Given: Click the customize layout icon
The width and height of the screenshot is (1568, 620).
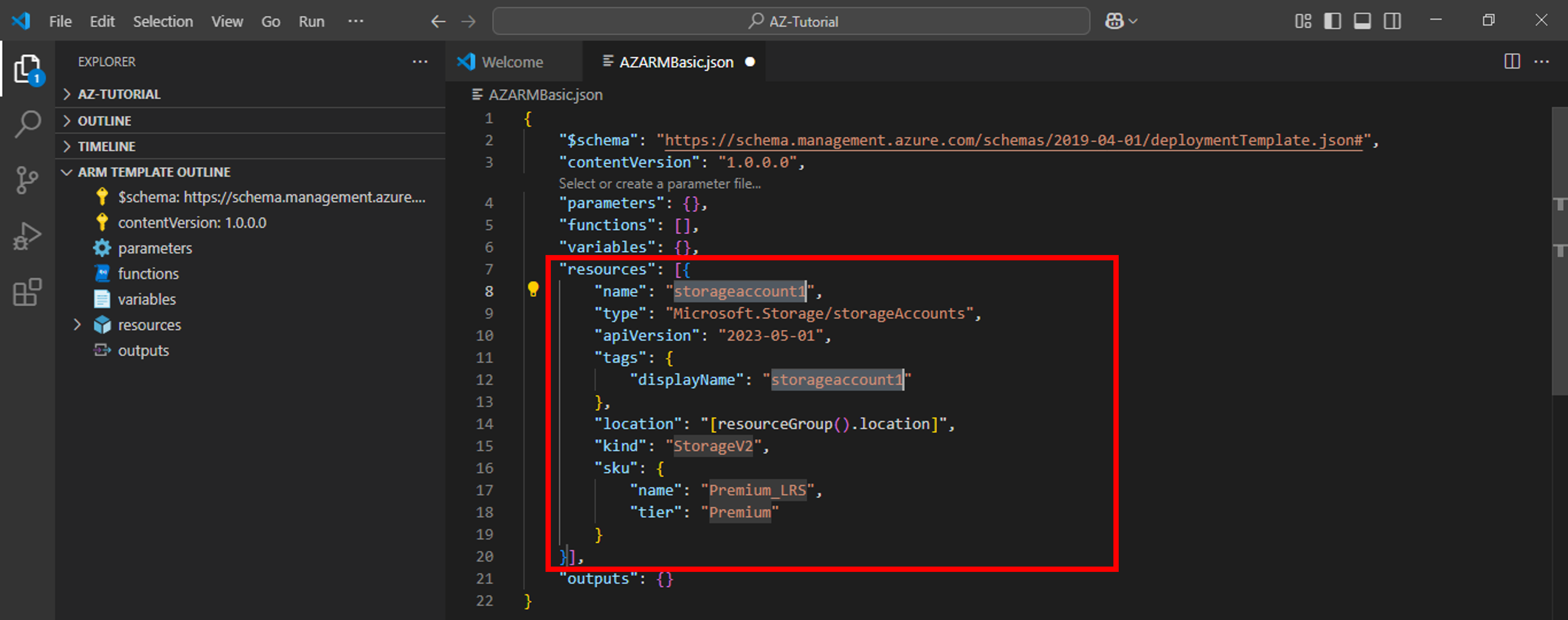Looking at the screenshot, I should coord(1302,21).
